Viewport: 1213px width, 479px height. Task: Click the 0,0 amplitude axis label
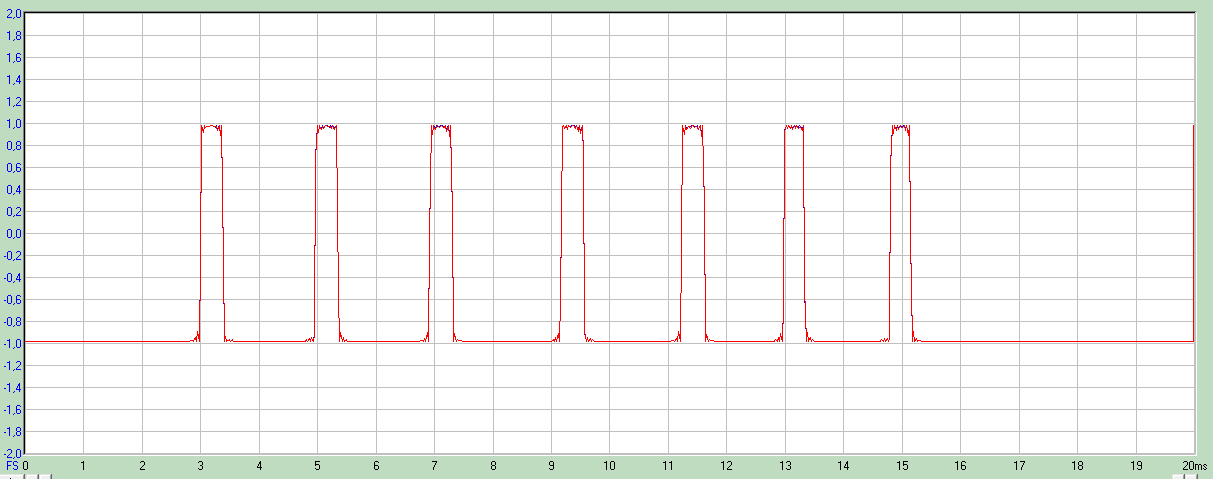pyautogui.click(x=15, y=234)
